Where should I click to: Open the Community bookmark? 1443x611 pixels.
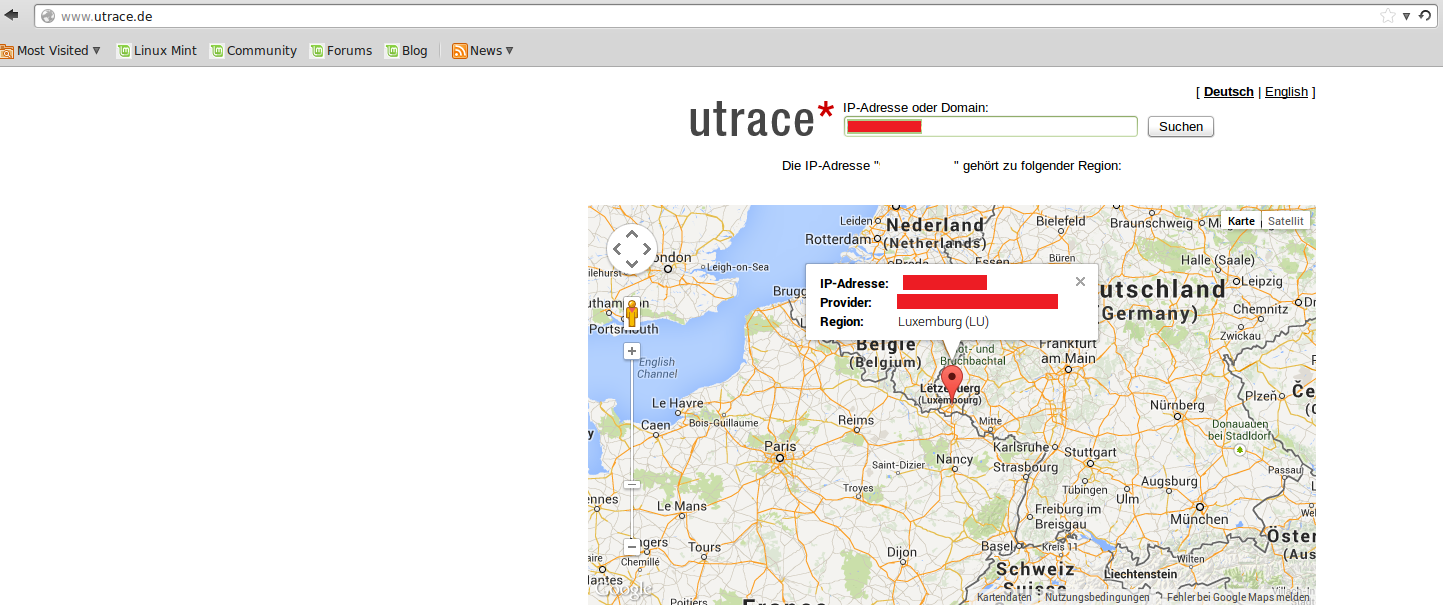coord(253,50)
